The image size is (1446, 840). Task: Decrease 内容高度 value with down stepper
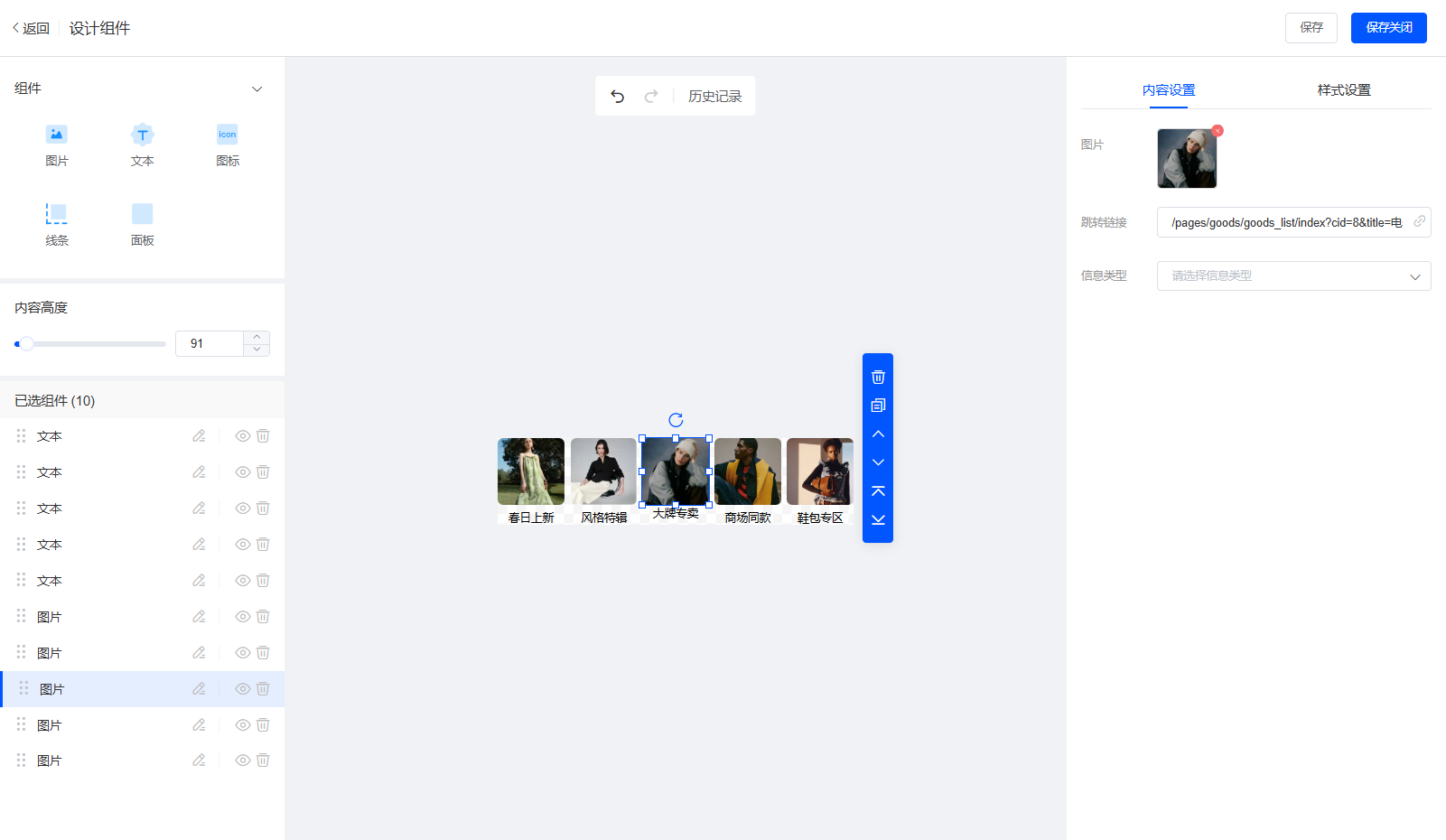(x=257, y=350)
